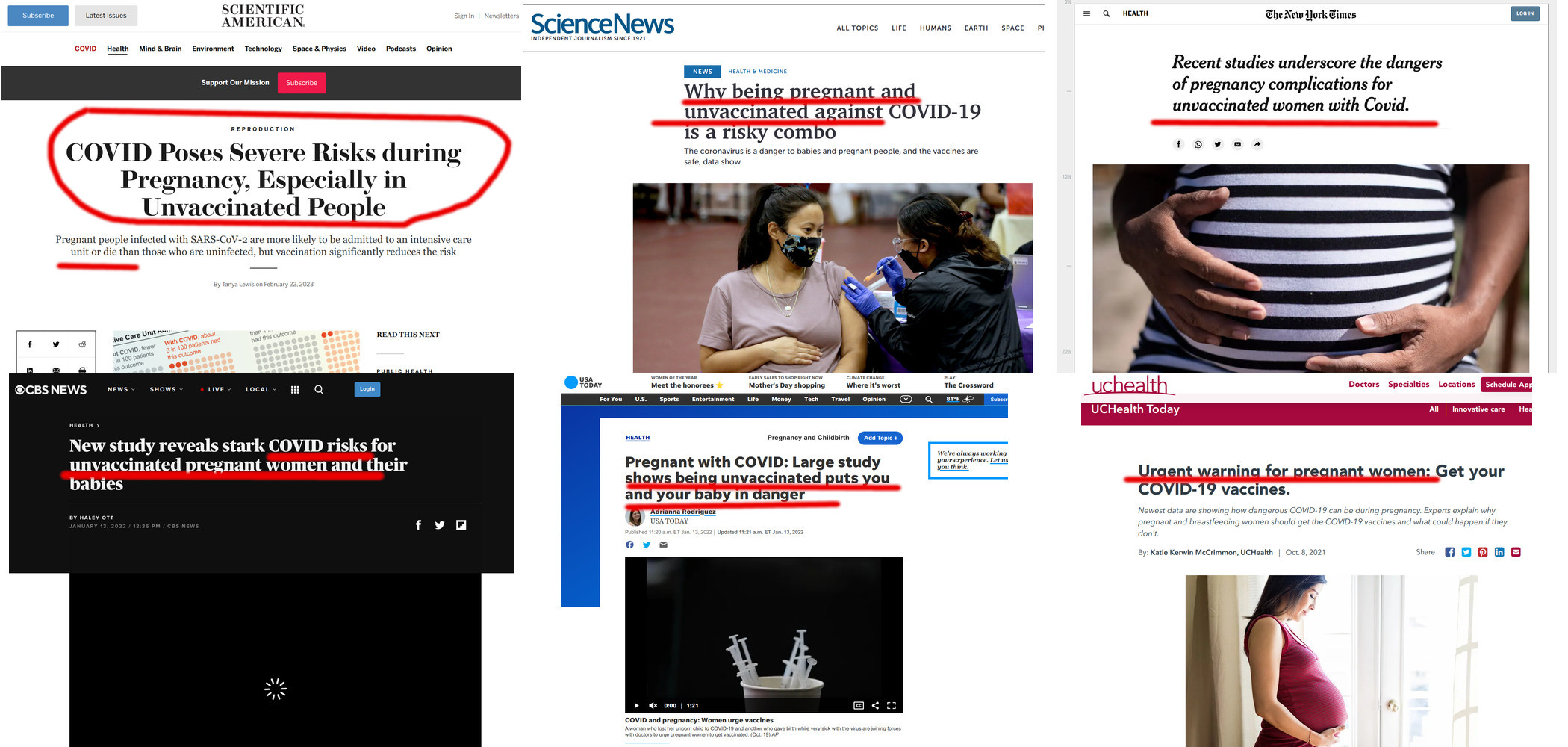
Task: Click the NEWS label on Science News article
Action: pyautogui.click(x=703, y=72)
